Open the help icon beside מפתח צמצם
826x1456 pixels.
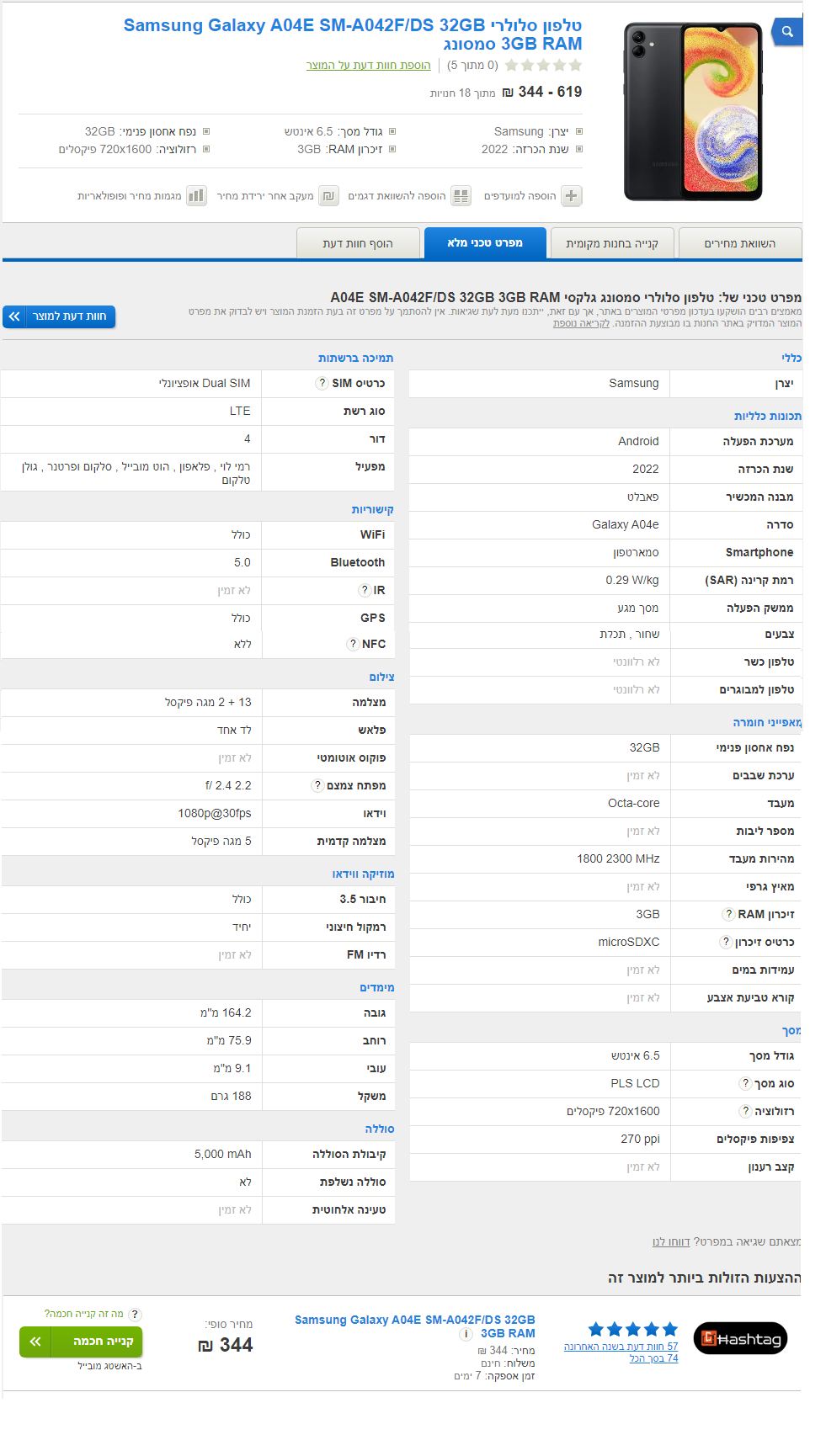coord(317,785)
